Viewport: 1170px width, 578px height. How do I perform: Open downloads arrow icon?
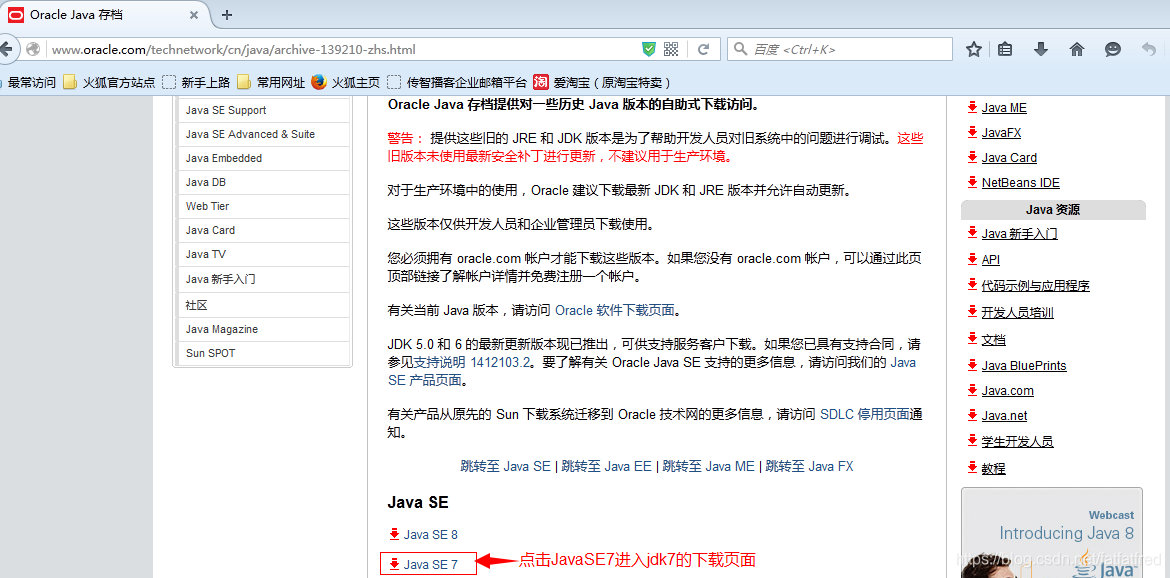click(x=1041, y=49)
